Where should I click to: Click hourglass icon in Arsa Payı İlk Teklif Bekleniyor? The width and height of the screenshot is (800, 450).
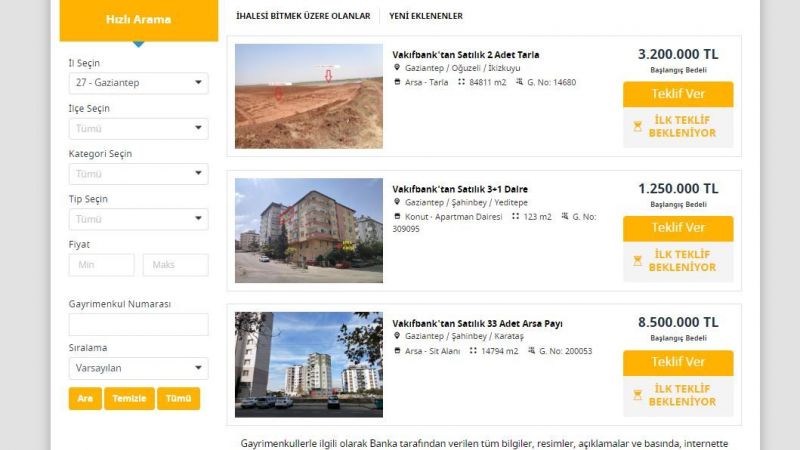(637, 395)
